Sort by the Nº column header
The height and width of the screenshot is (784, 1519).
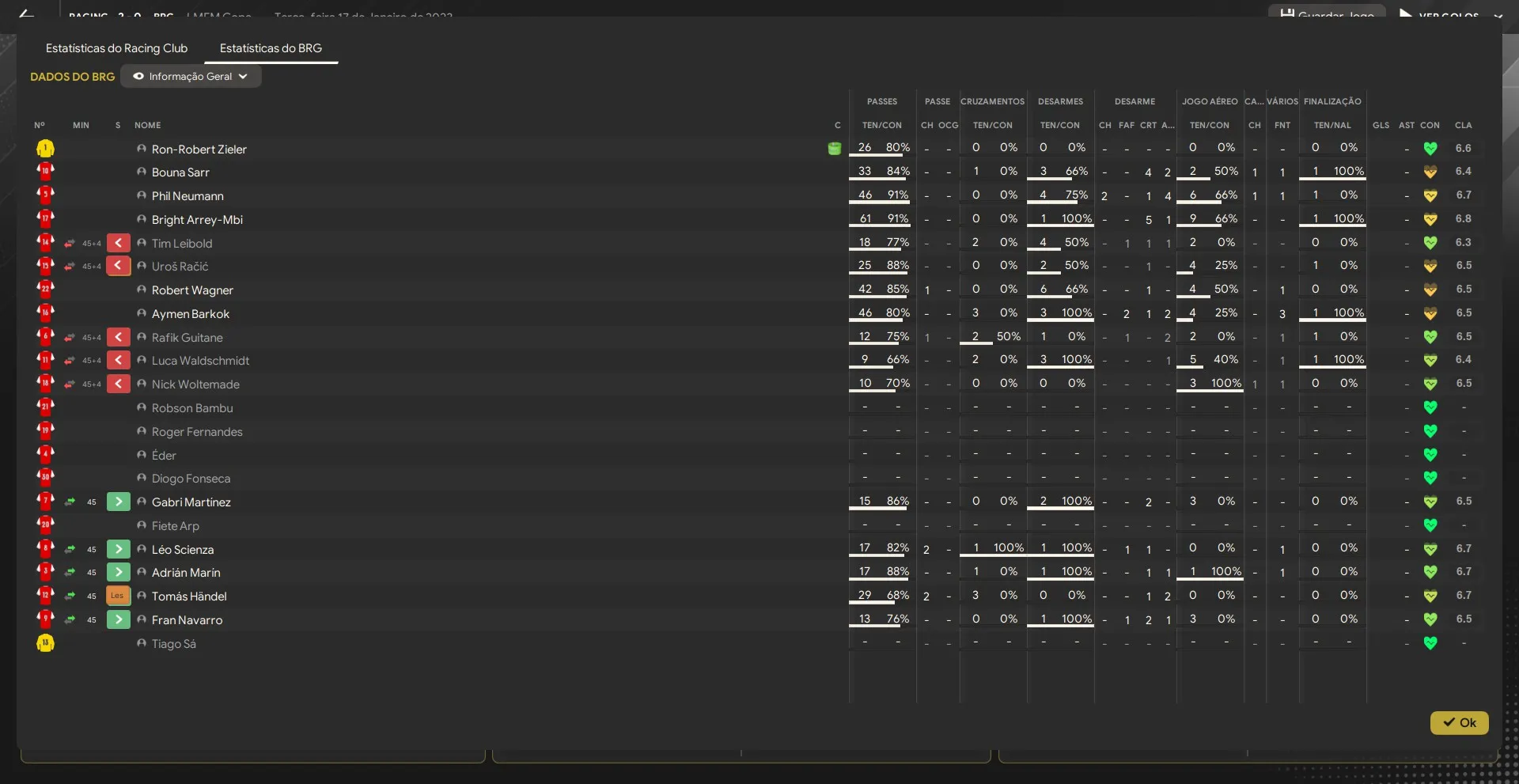[40, 125]
